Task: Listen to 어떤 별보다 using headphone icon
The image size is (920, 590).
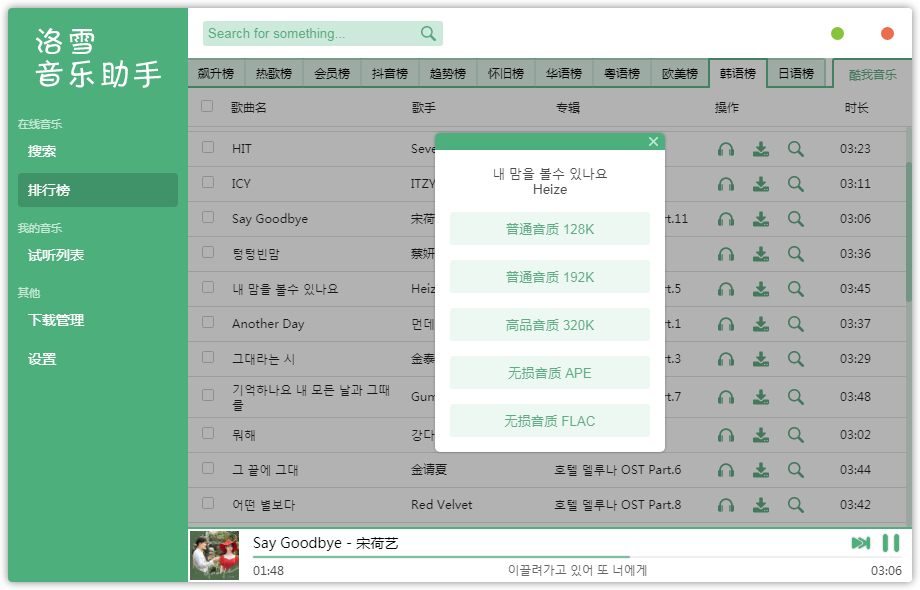Action: [x=726, y=505]
